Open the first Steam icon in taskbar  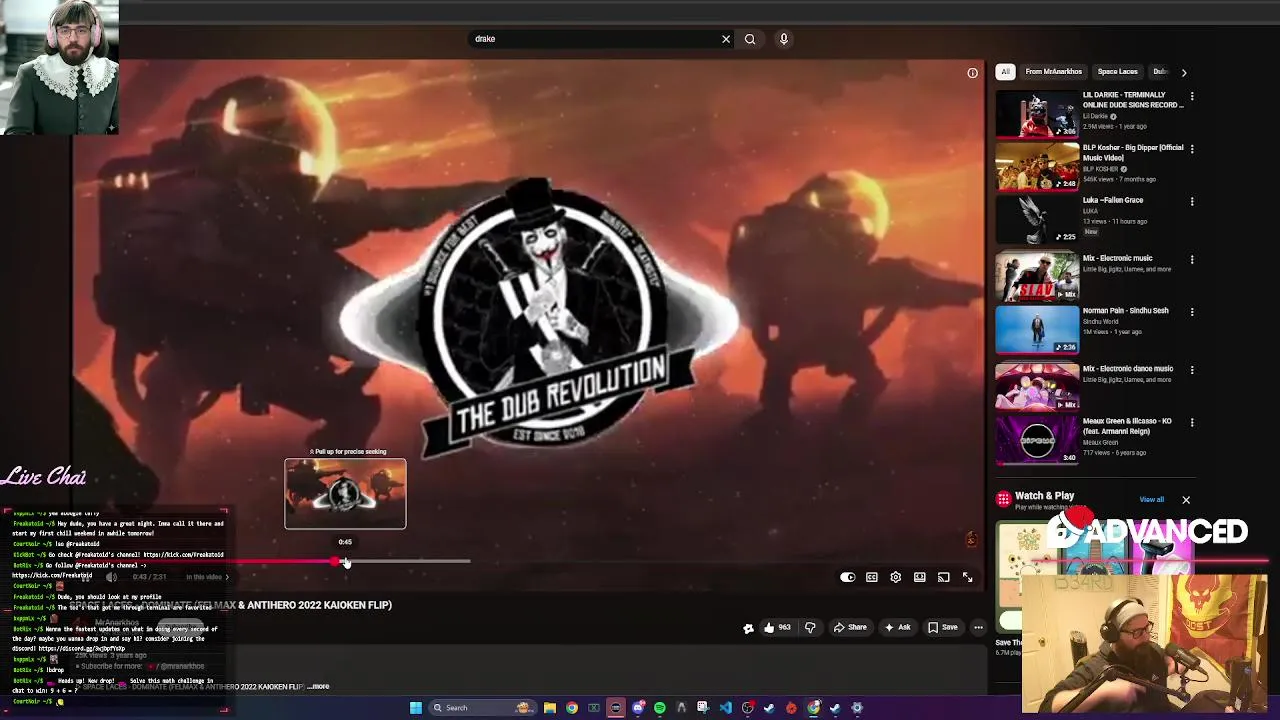[x=769, y=708]
